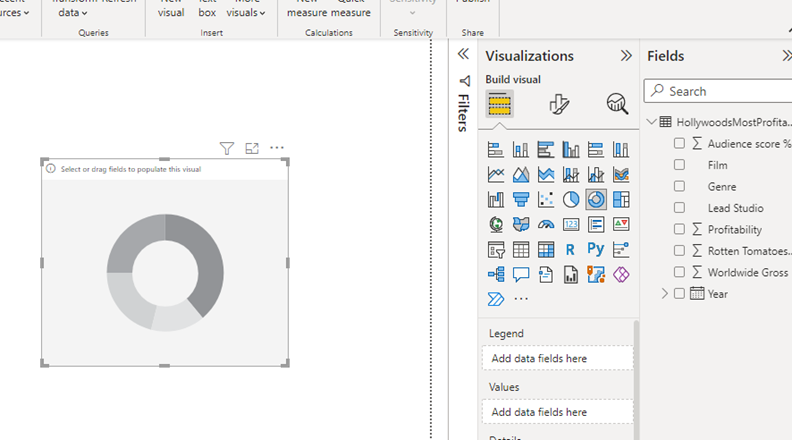Screen dimensions: 792x440
Task: Expand the Year date hierarchy
Action: click(664, 294)
